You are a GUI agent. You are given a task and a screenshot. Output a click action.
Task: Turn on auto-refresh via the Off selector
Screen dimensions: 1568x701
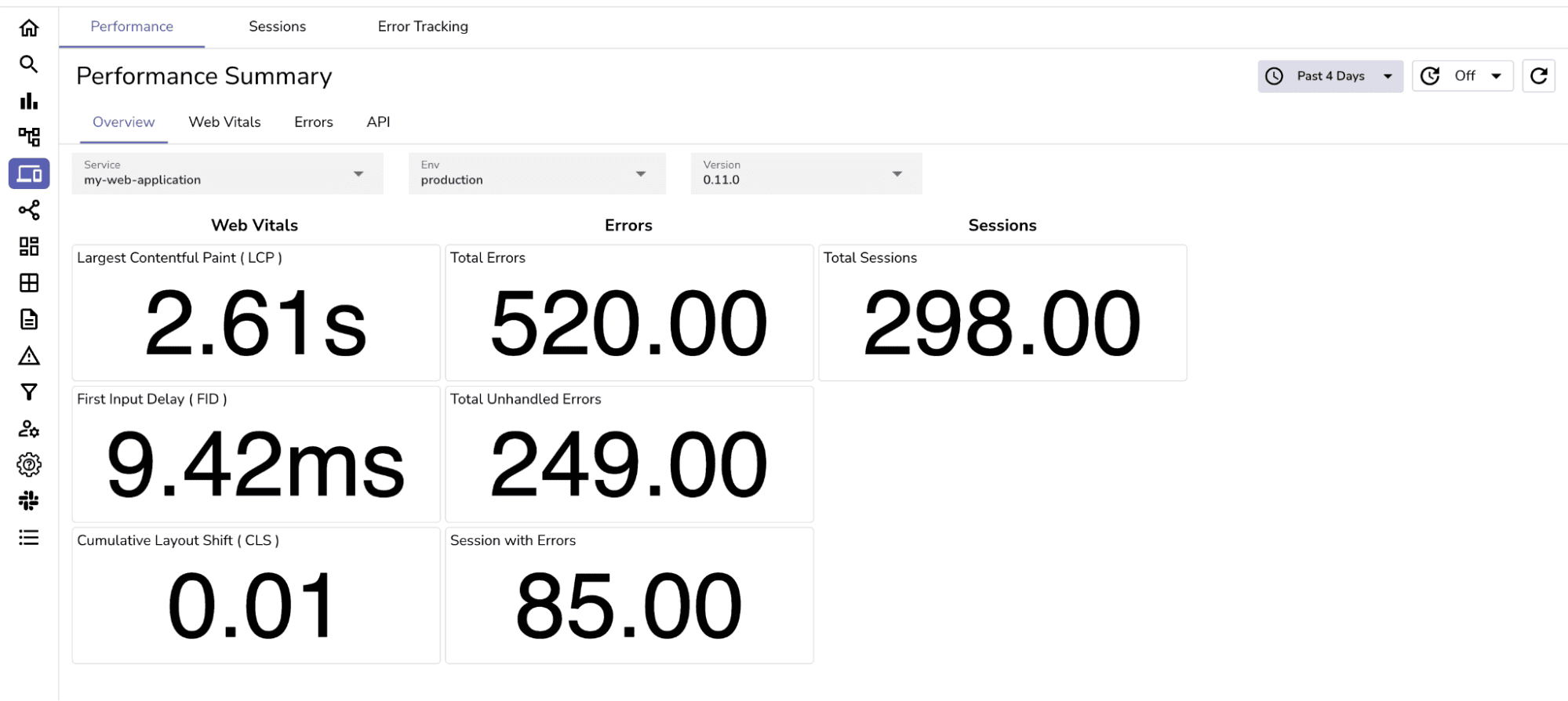pos(1462,75)
